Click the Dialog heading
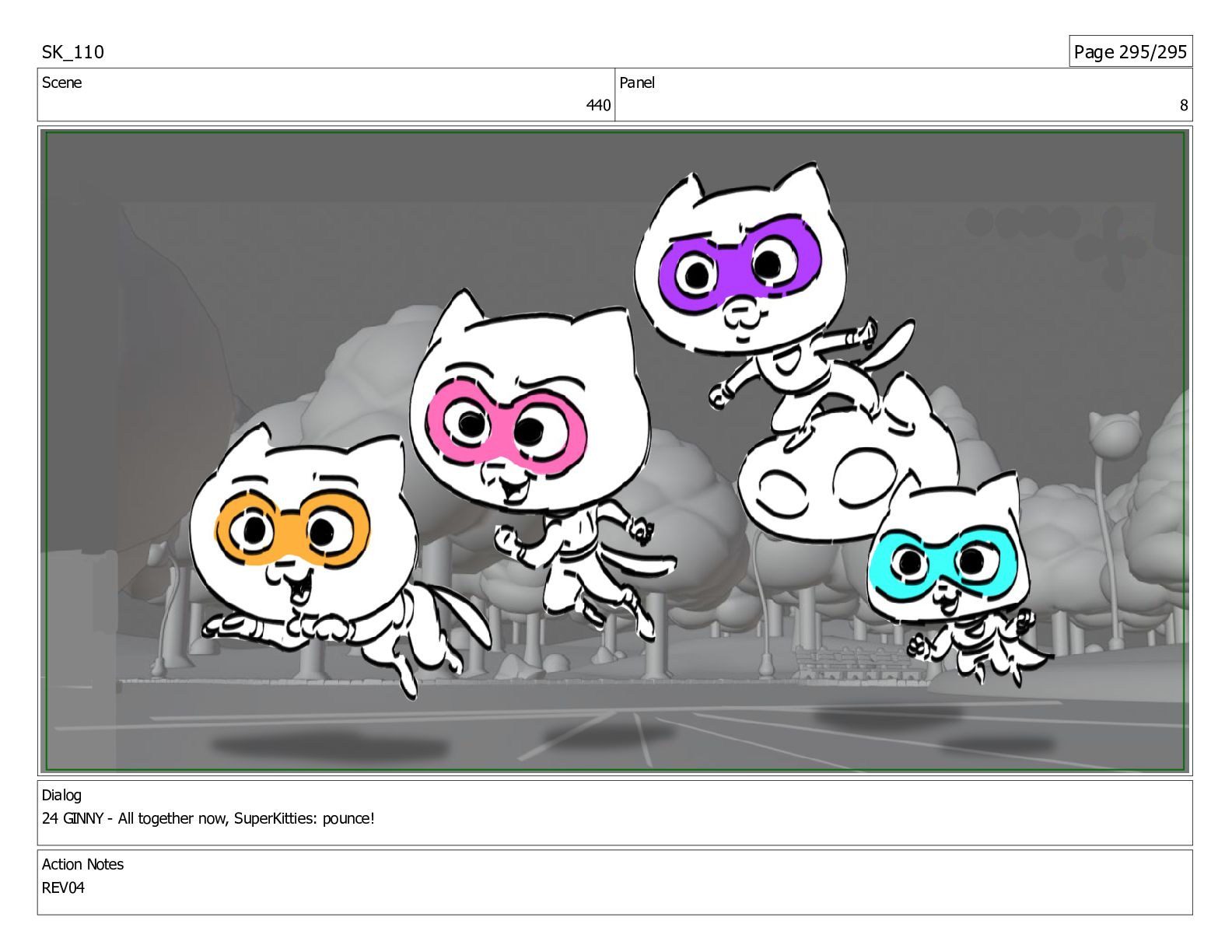 61,795
